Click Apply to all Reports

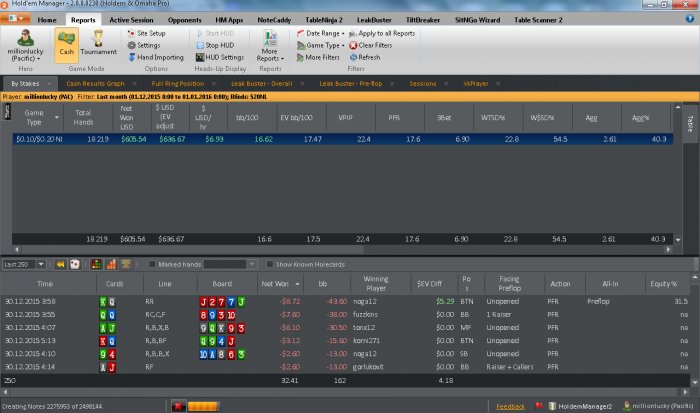pyautogui.click(x=382, y=33)
